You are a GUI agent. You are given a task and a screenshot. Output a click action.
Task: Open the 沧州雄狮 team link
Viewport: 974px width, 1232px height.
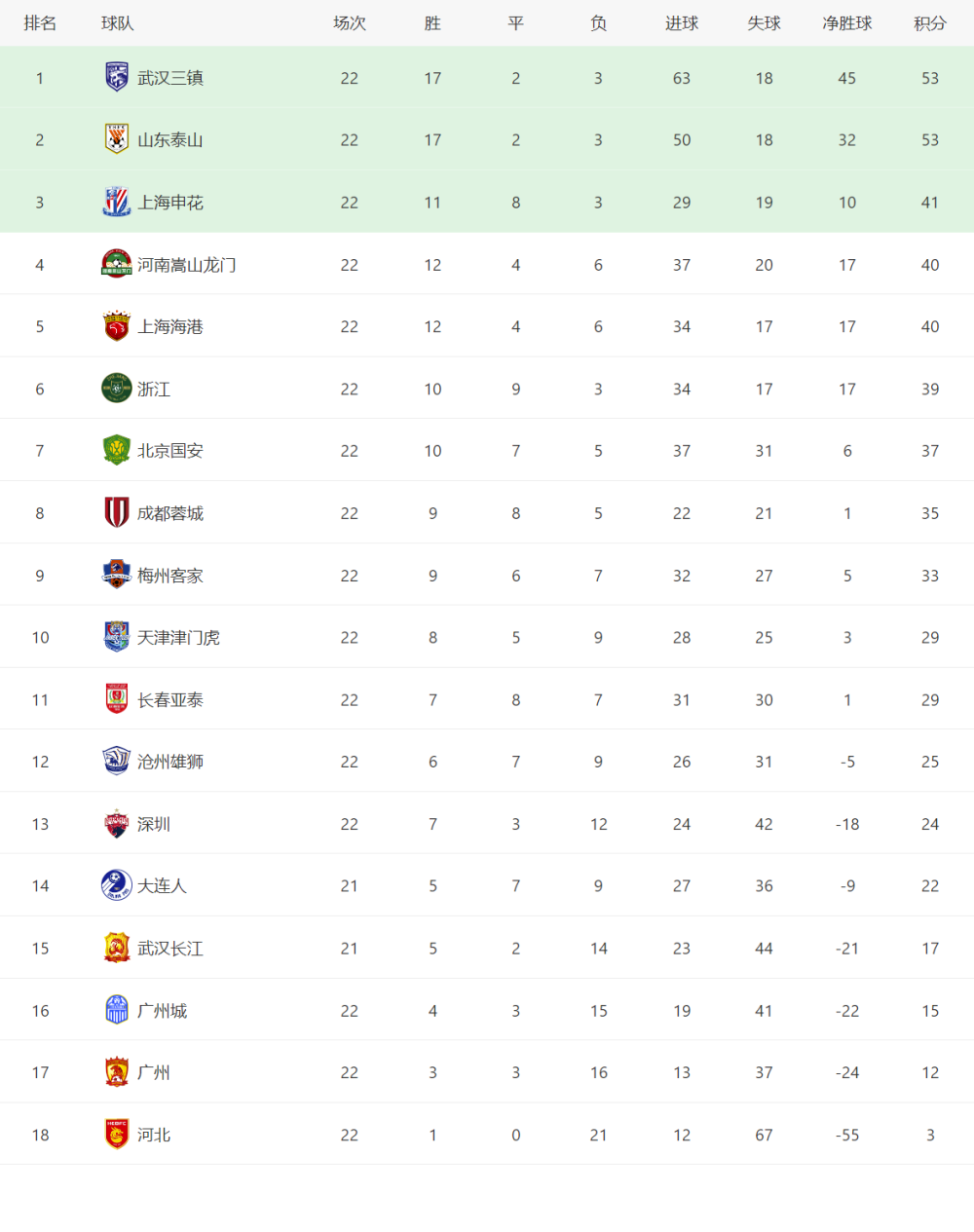pos(170,762)
